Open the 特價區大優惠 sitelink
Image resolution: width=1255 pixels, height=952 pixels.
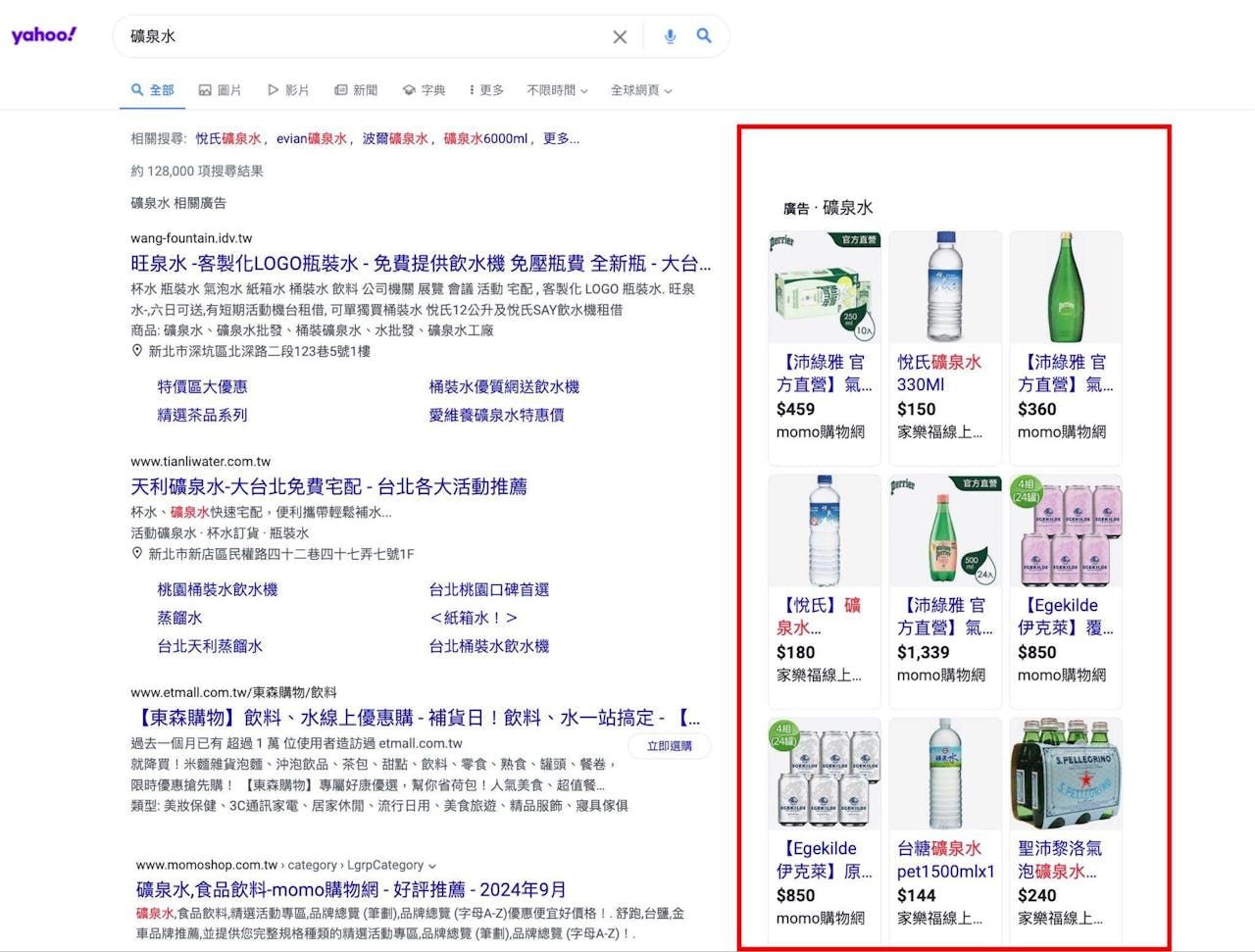pos(202,387)
